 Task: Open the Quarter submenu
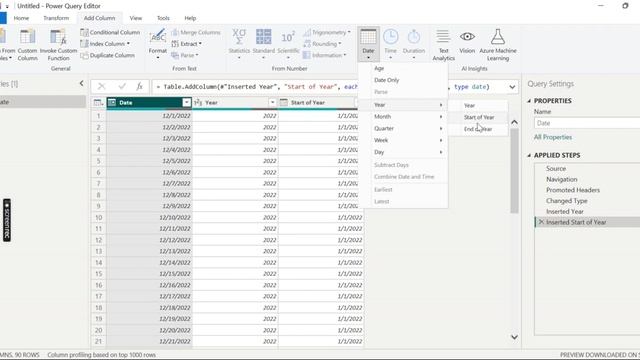click(403, 129)
